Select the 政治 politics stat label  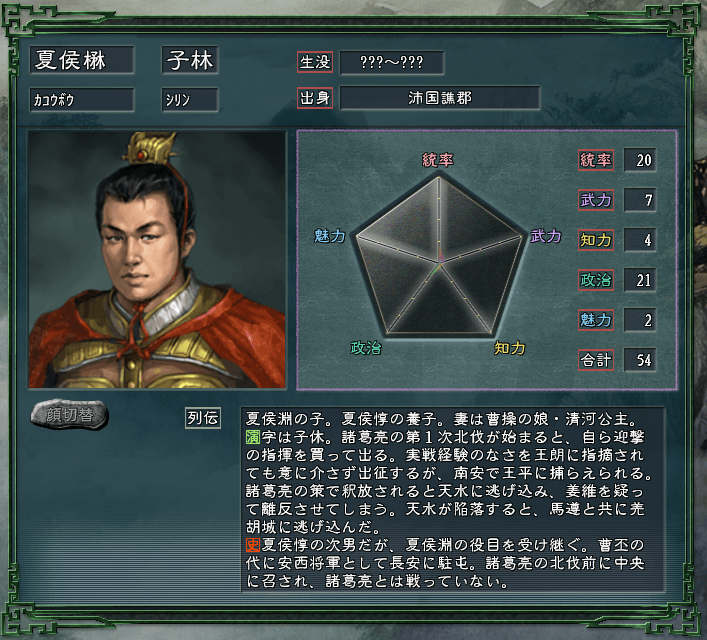pos(596,280)
